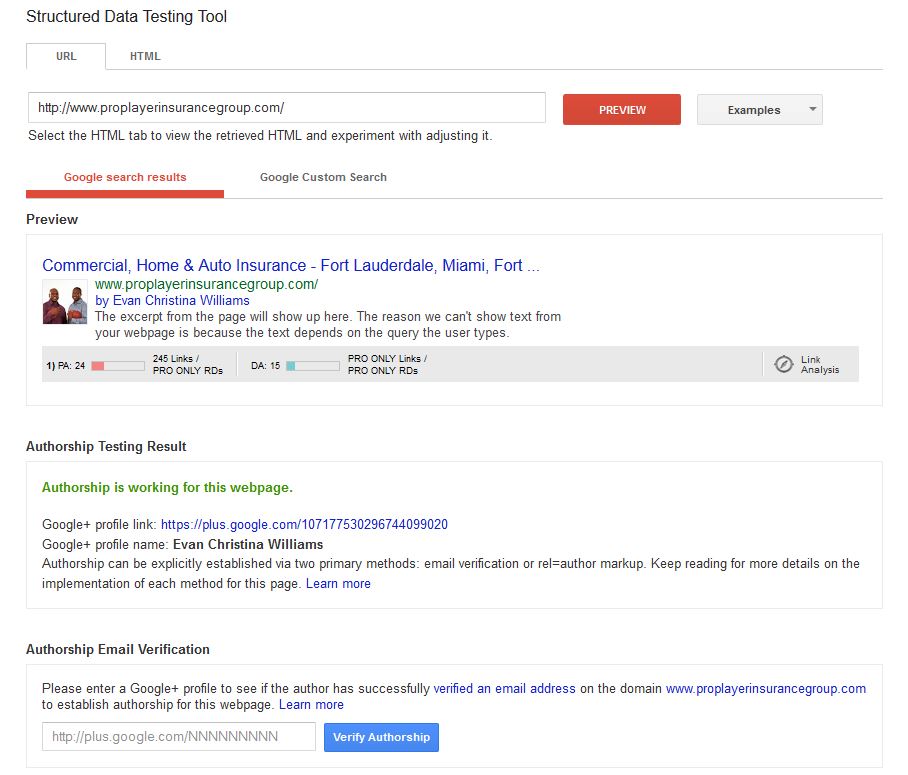Click the by Evan Christina Williams author link

(173, 301)
